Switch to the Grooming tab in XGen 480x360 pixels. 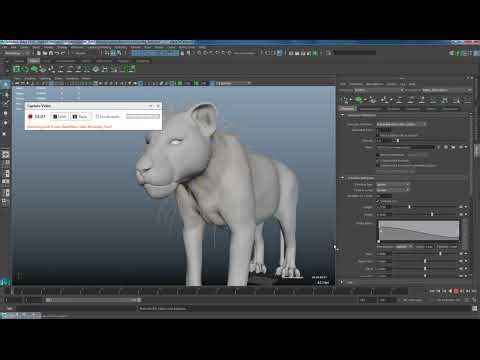pyautogui.click(x=412, y=109)
